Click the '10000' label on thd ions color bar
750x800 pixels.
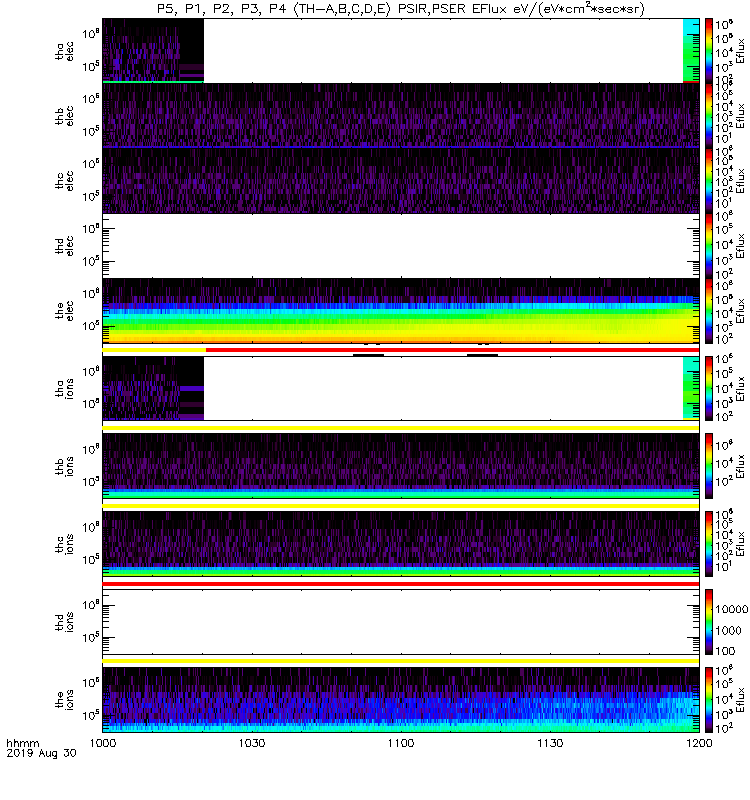(732, 609)
